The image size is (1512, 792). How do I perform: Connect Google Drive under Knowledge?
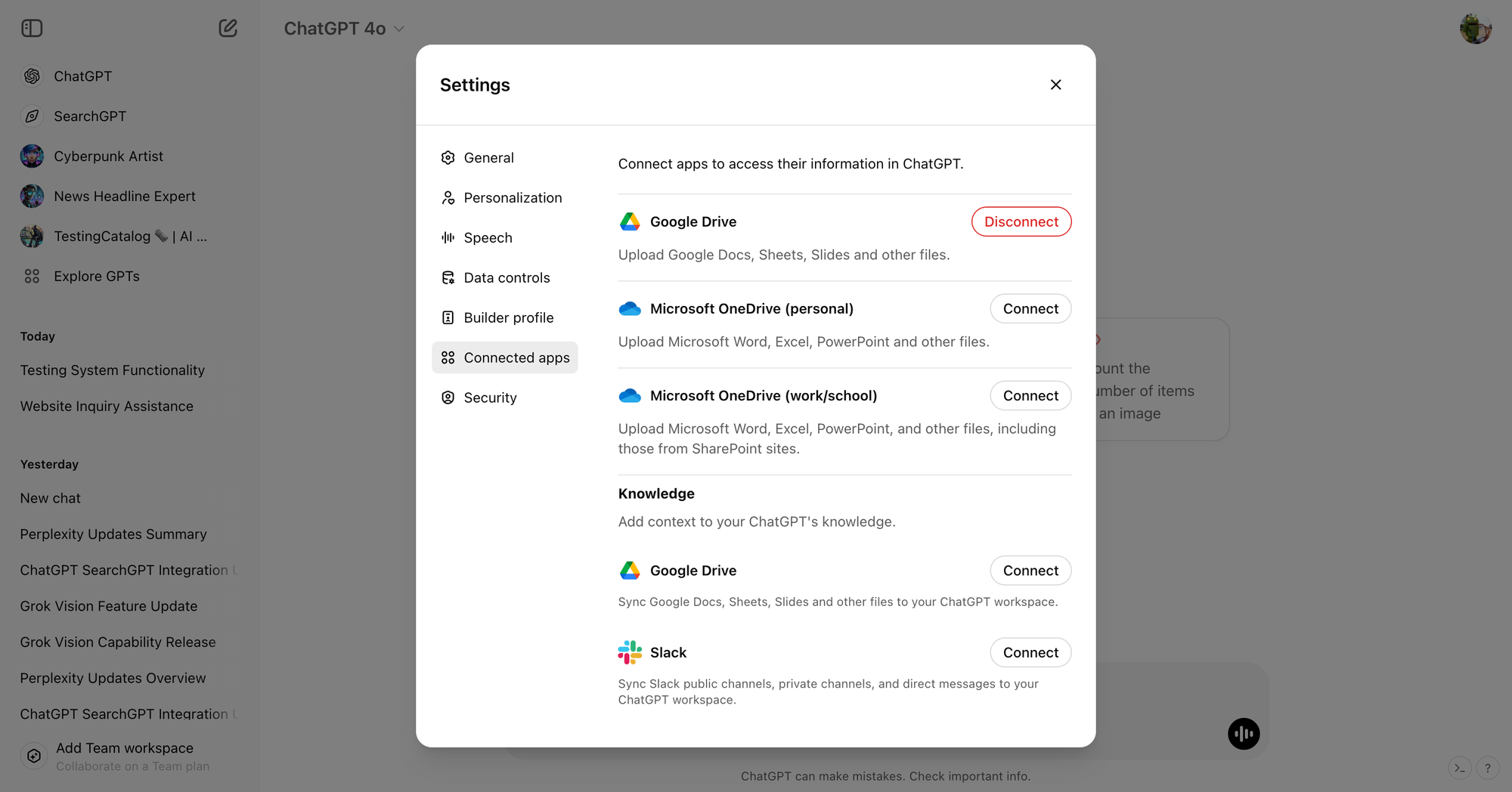[x=1030, y=571]
